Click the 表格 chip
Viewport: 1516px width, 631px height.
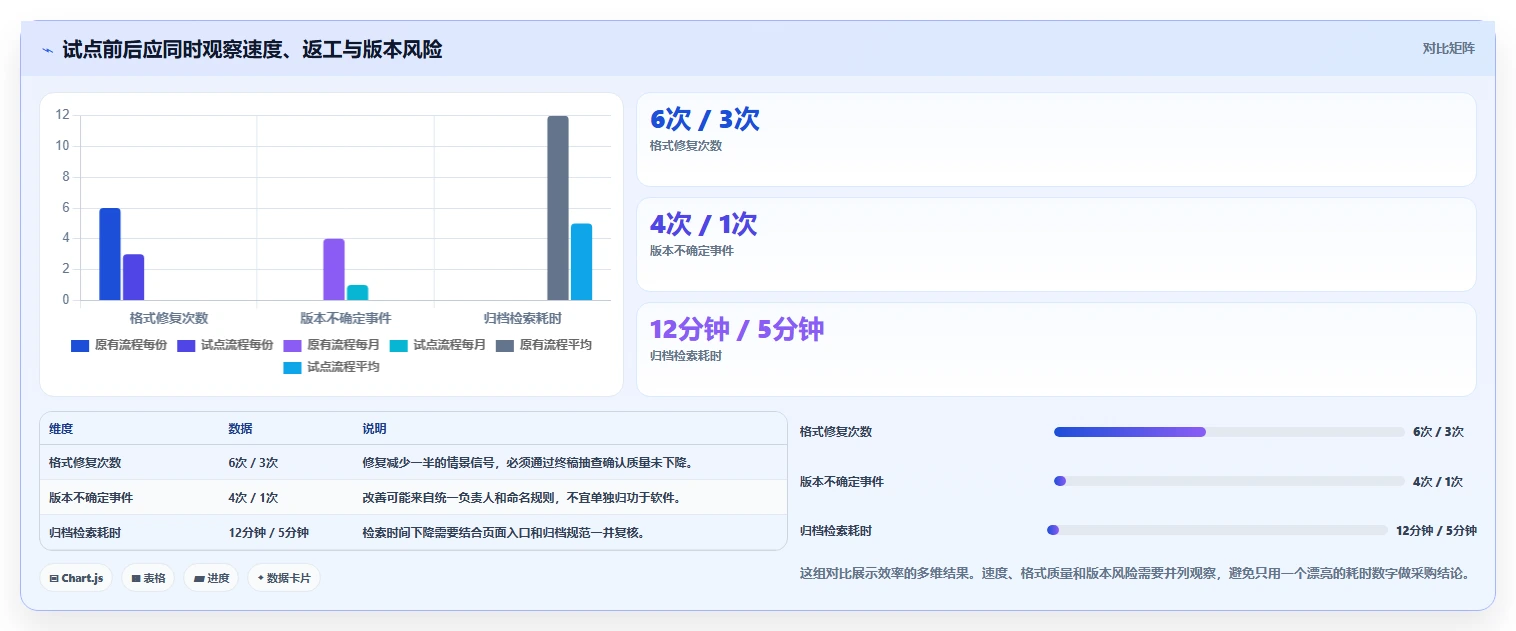click(x=148, y=578)
